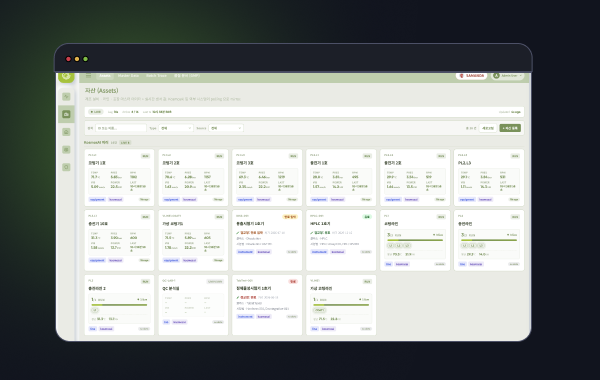Open the hamburger menu icon
Viewport: 600px width, 380px height.
pyautogui.click(x=88, y=76)
